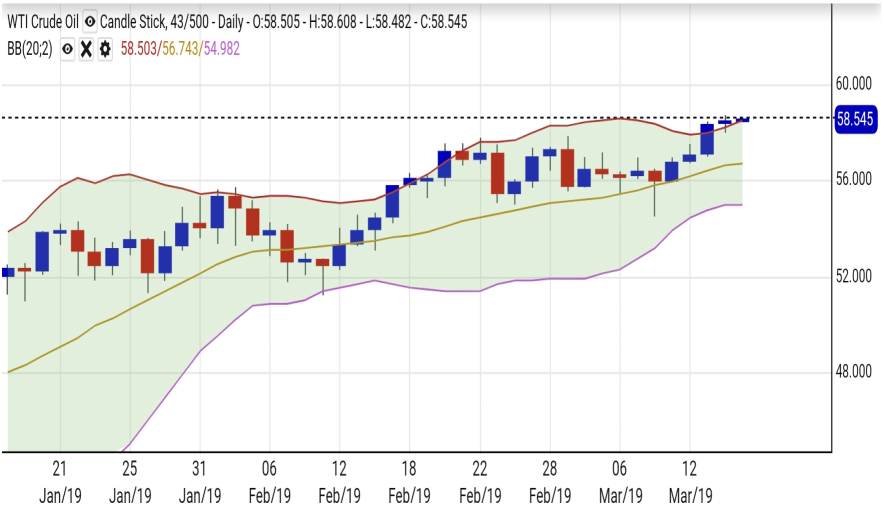This screenshot has width=884, height=512.
Task: Open BB(20;2) indicator settings gear
Action: click(x=104, y=48)
